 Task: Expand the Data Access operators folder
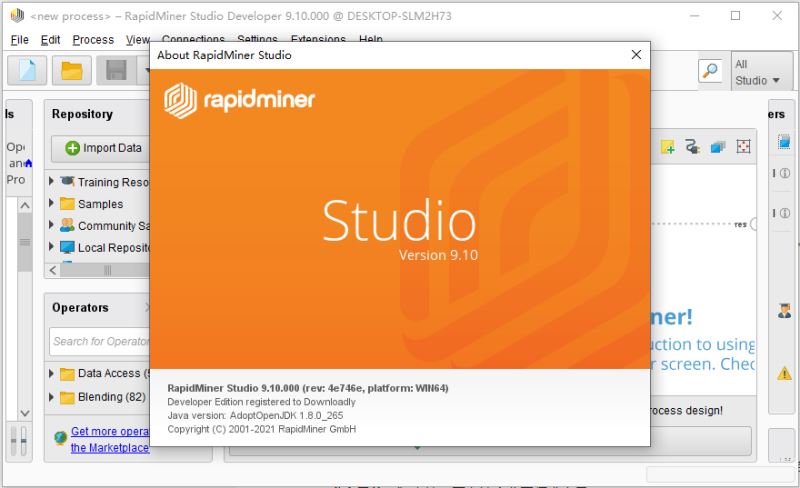click(x=52, y=374)
